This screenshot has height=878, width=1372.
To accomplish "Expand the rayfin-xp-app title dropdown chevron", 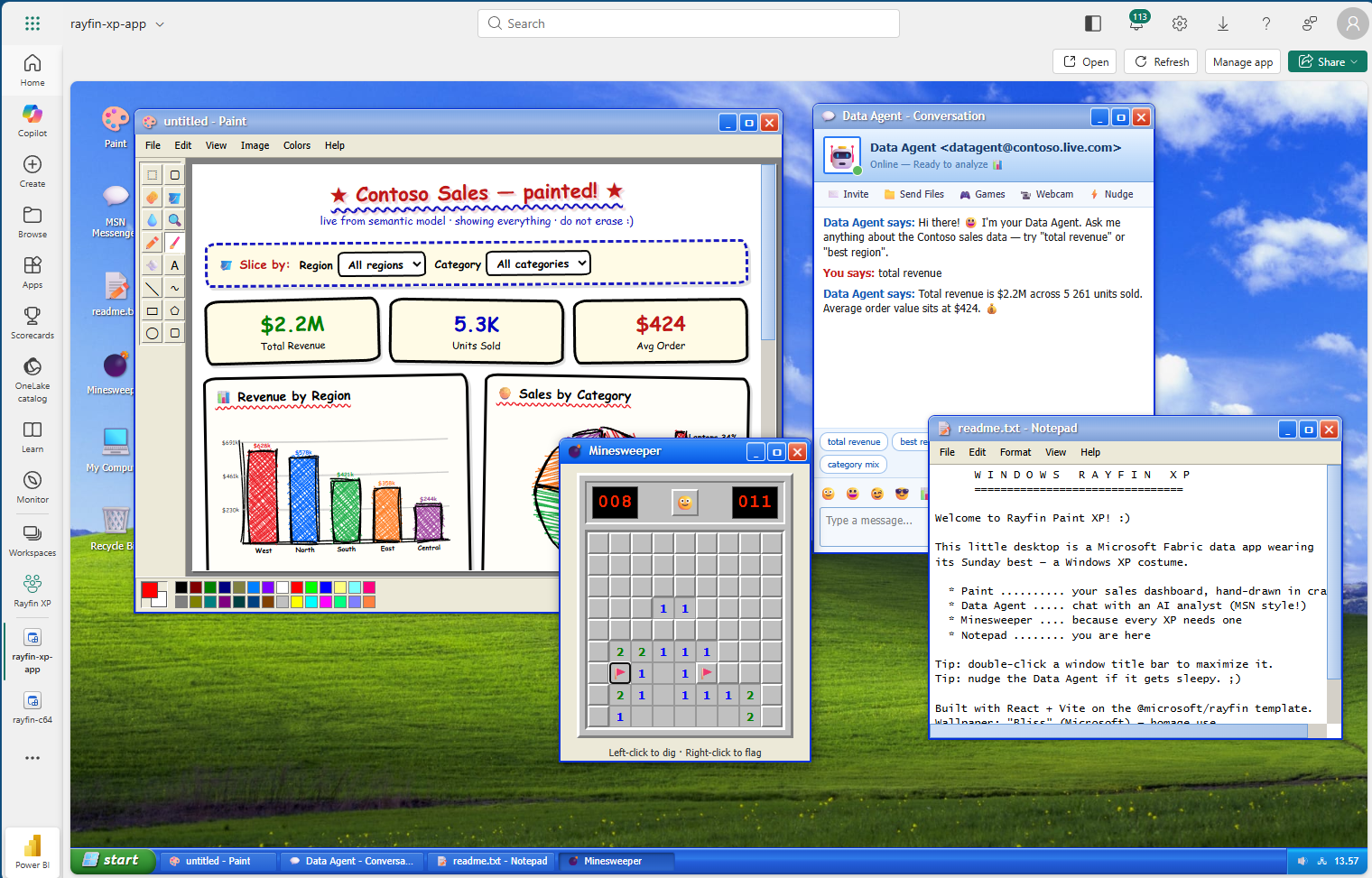I will 160,24.
